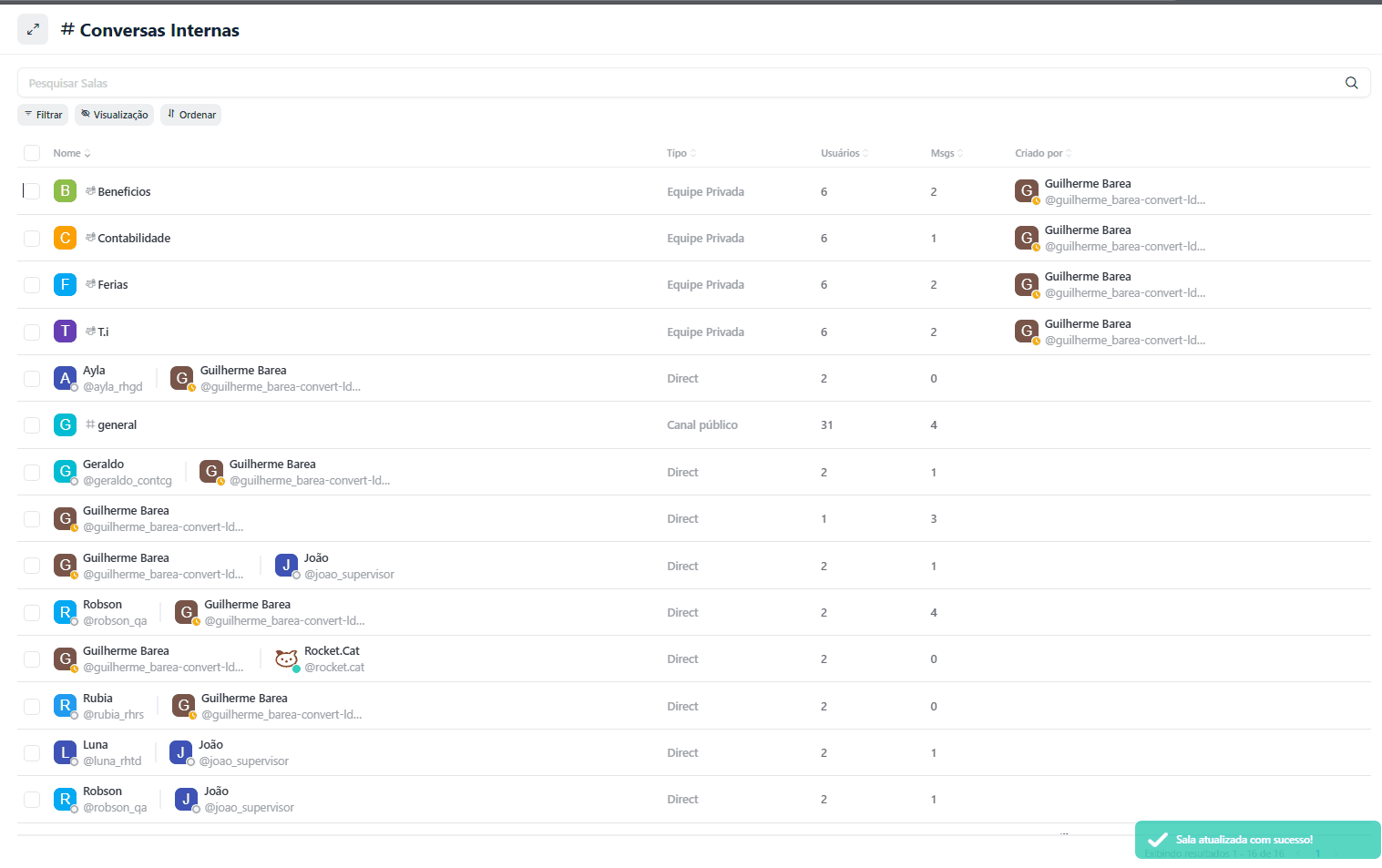Open the Ordenar sorting options
Image resolution: width=1382 pixels, height=868 pixels.
click(191, 115)
